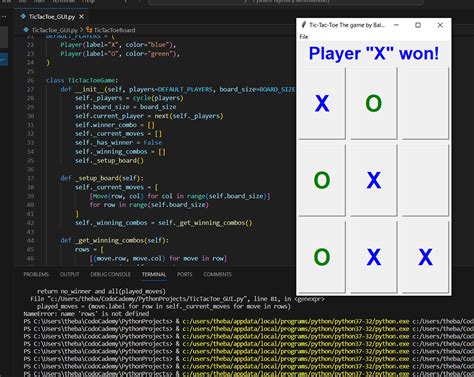Select the TERMINAL panel tab
The width and height of the screenshot is (474, 377).
[154, 274]
